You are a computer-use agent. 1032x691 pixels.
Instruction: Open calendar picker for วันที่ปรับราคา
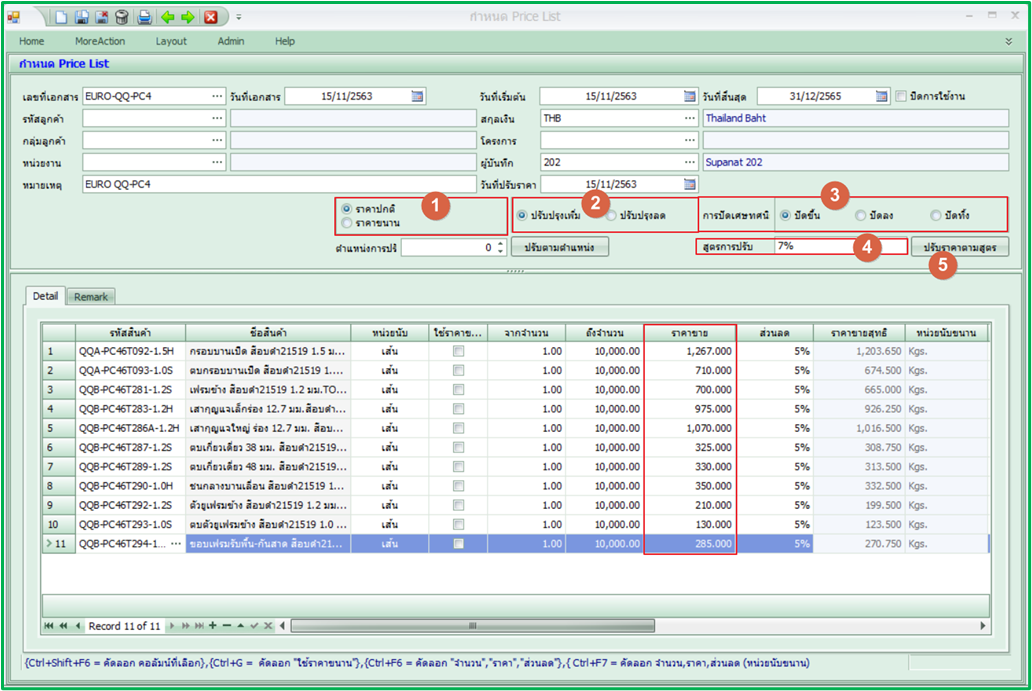point(689,184)
